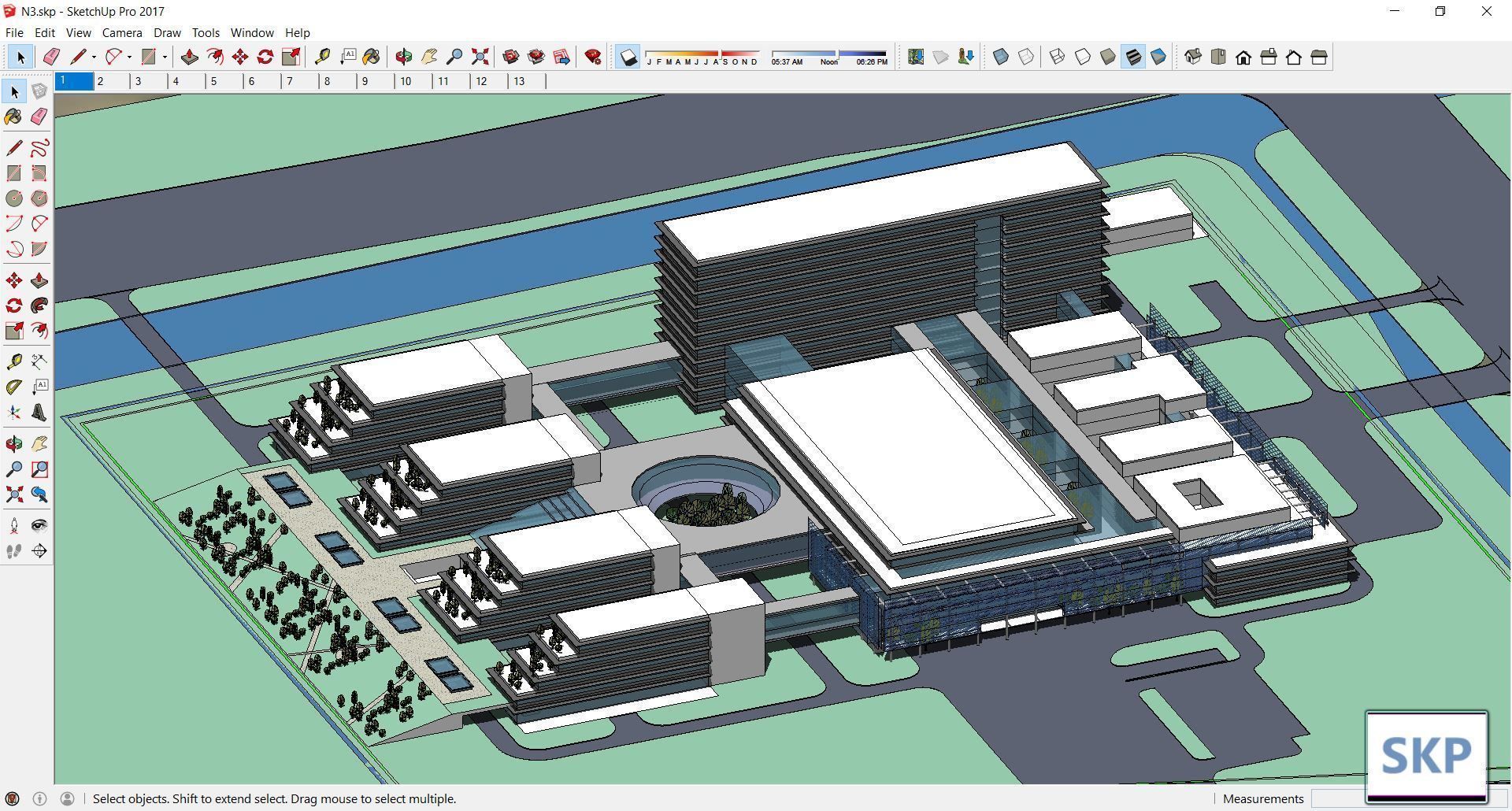
Task: Select Look Around eye tool
Action: click(39, 526)
